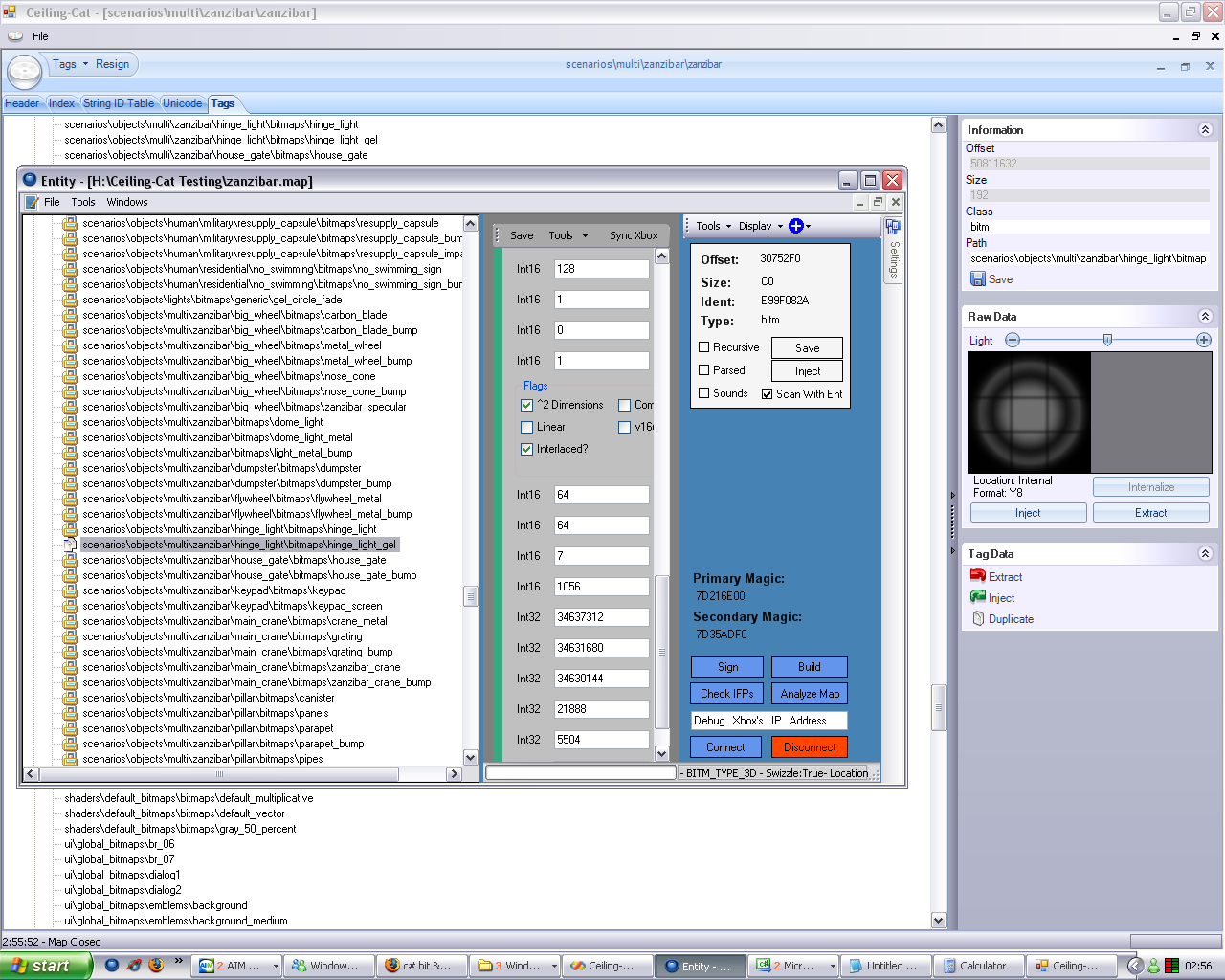Uncheck the Interlaced? flag
1225x980 pixels.
526,449
